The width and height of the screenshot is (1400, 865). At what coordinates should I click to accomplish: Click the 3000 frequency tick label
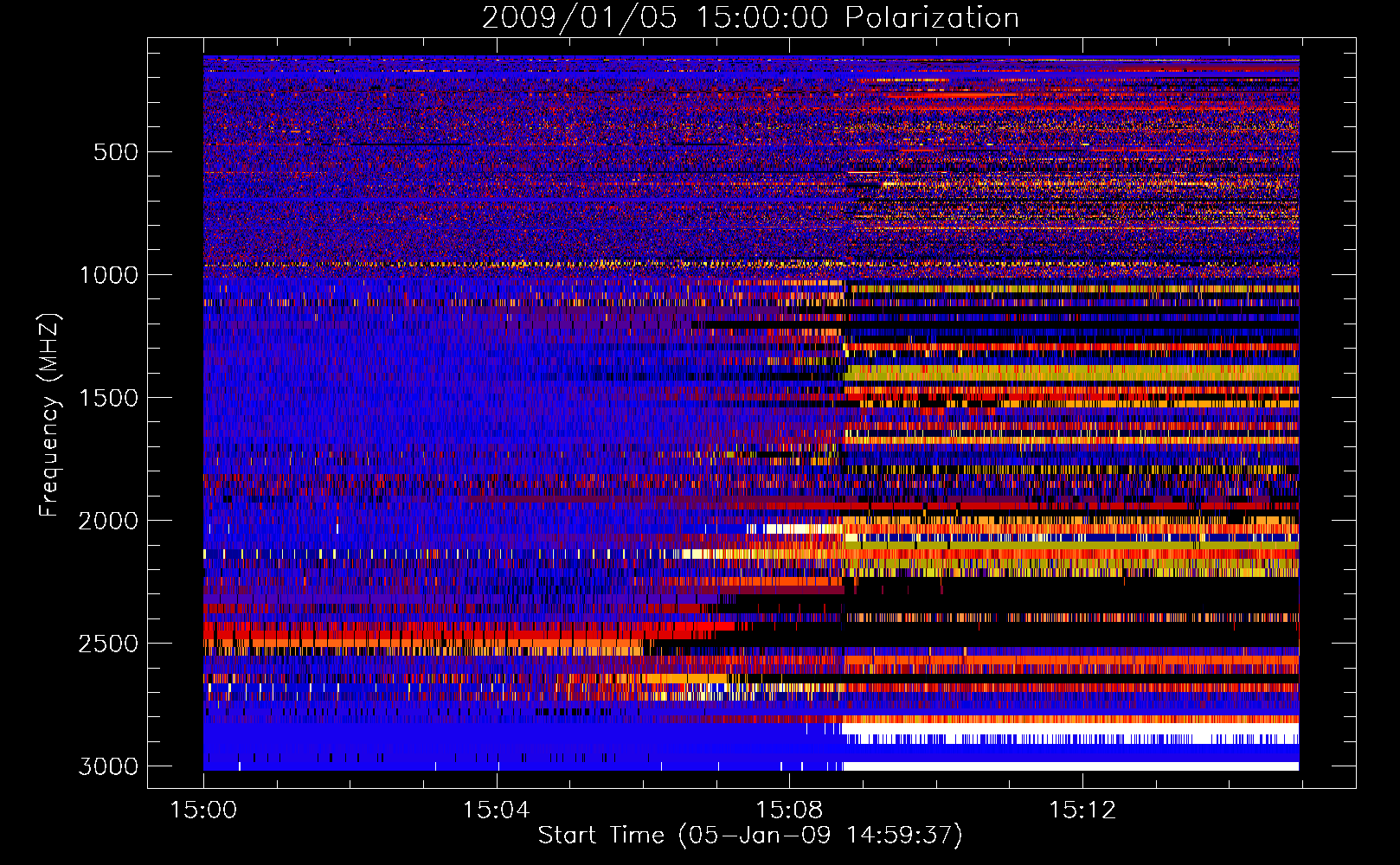(x=109, y=766)
